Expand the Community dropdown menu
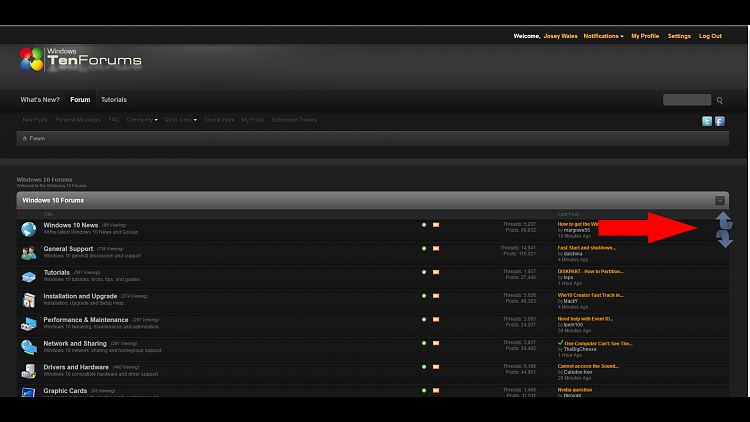This screenshot has height=422, width=750. click(142, 120)
